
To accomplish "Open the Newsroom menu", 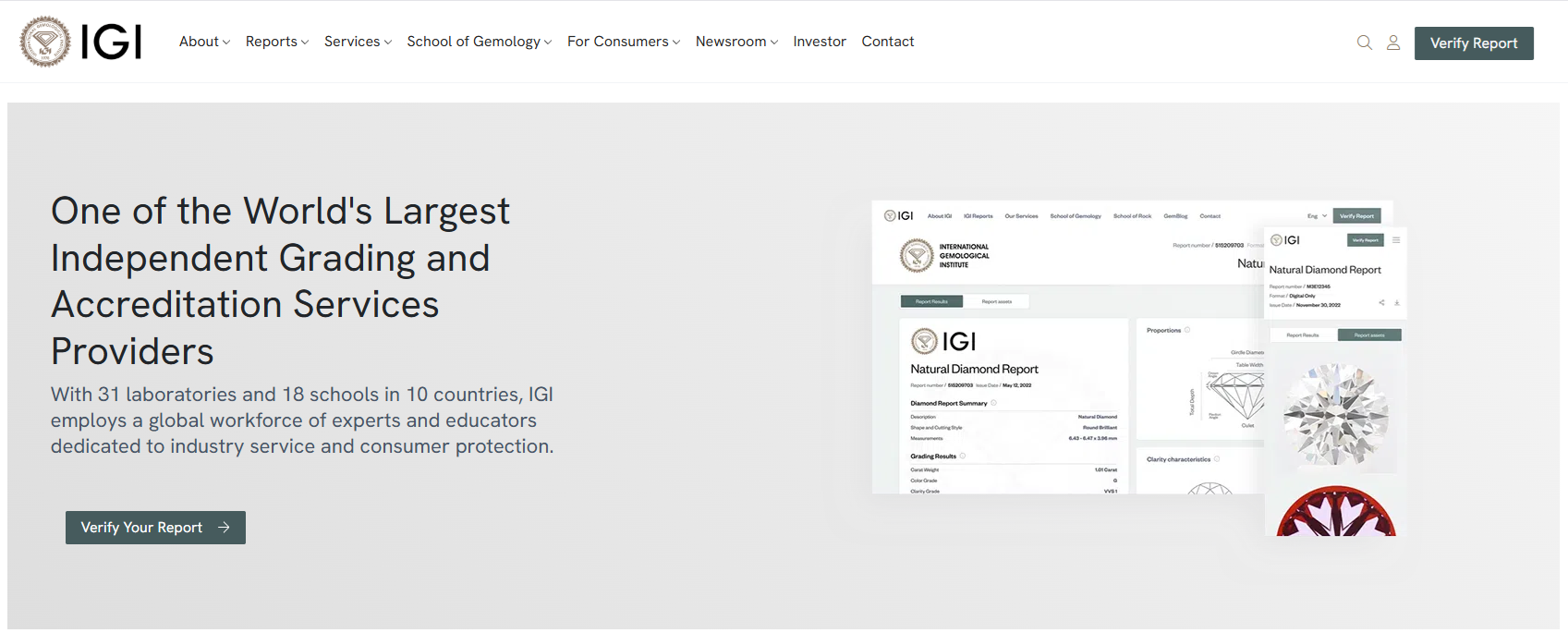I will (737, 42).
